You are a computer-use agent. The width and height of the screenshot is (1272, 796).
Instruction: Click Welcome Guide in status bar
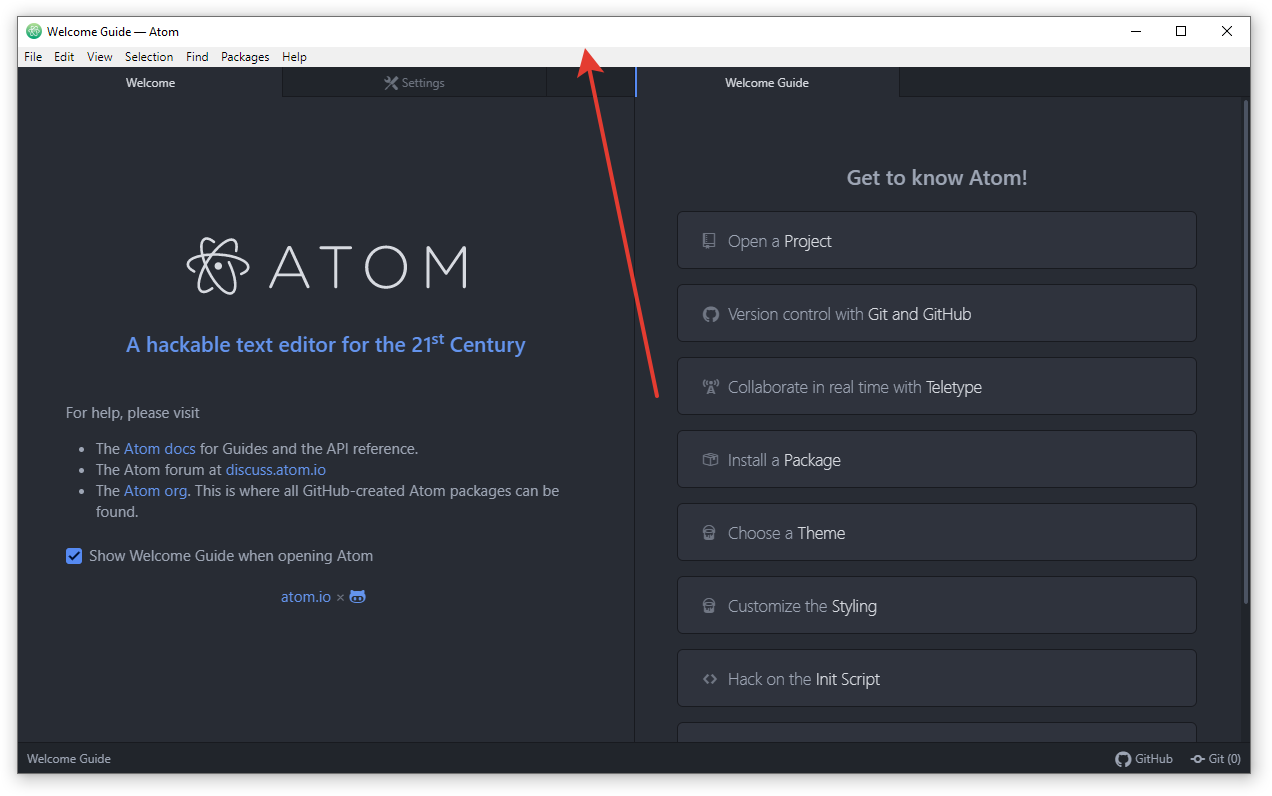(69, 759)
